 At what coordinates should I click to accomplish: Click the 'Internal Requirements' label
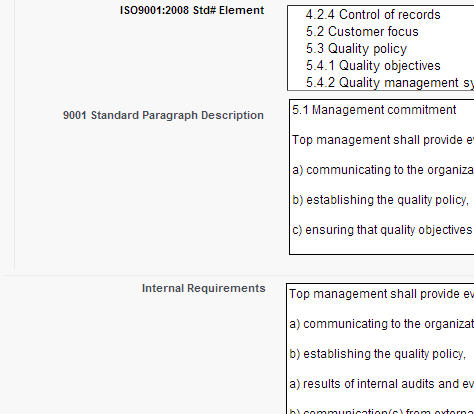click(204, 288)
